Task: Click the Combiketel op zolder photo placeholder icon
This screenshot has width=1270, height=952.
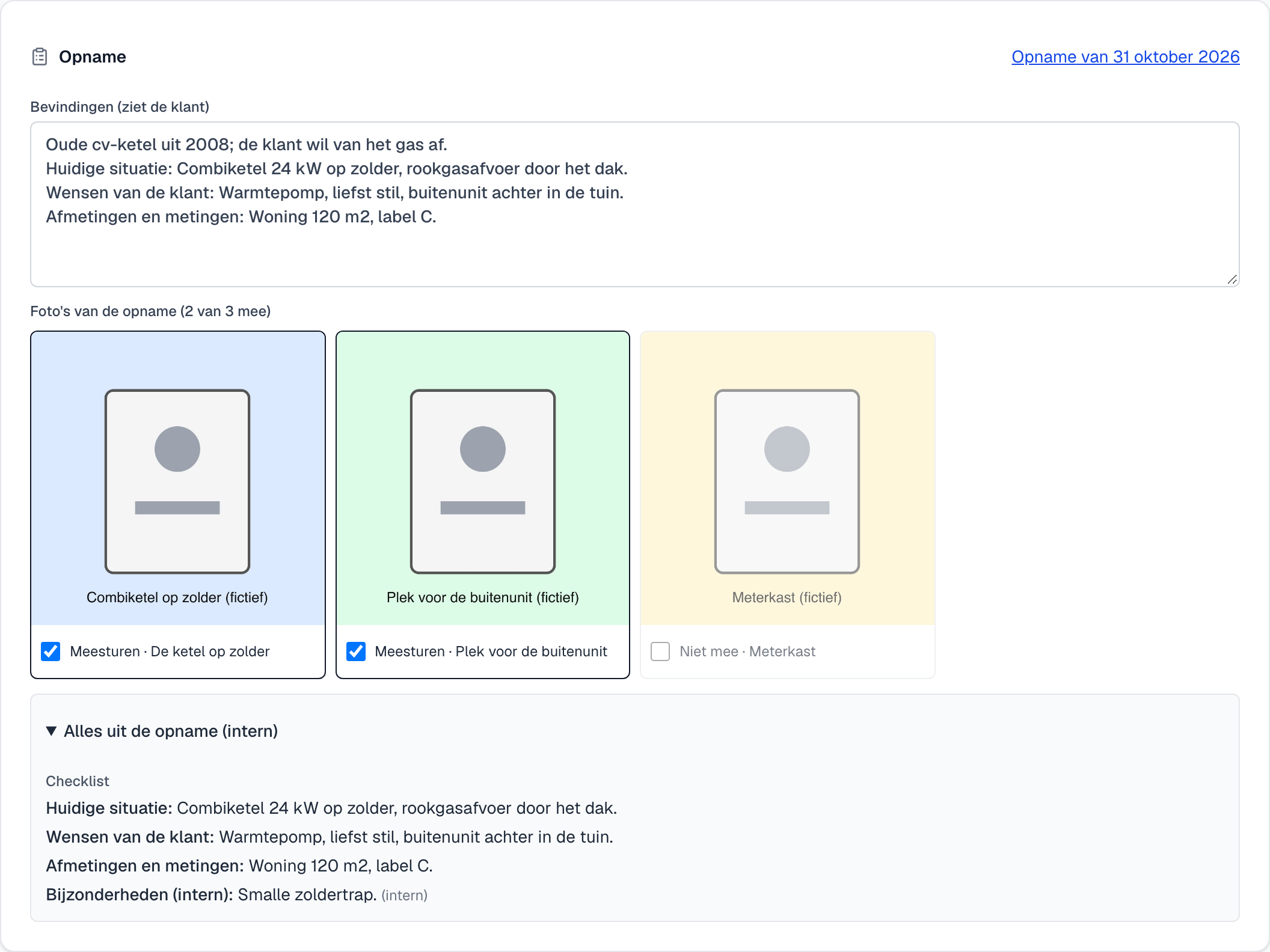Action: tap(177, 481)
